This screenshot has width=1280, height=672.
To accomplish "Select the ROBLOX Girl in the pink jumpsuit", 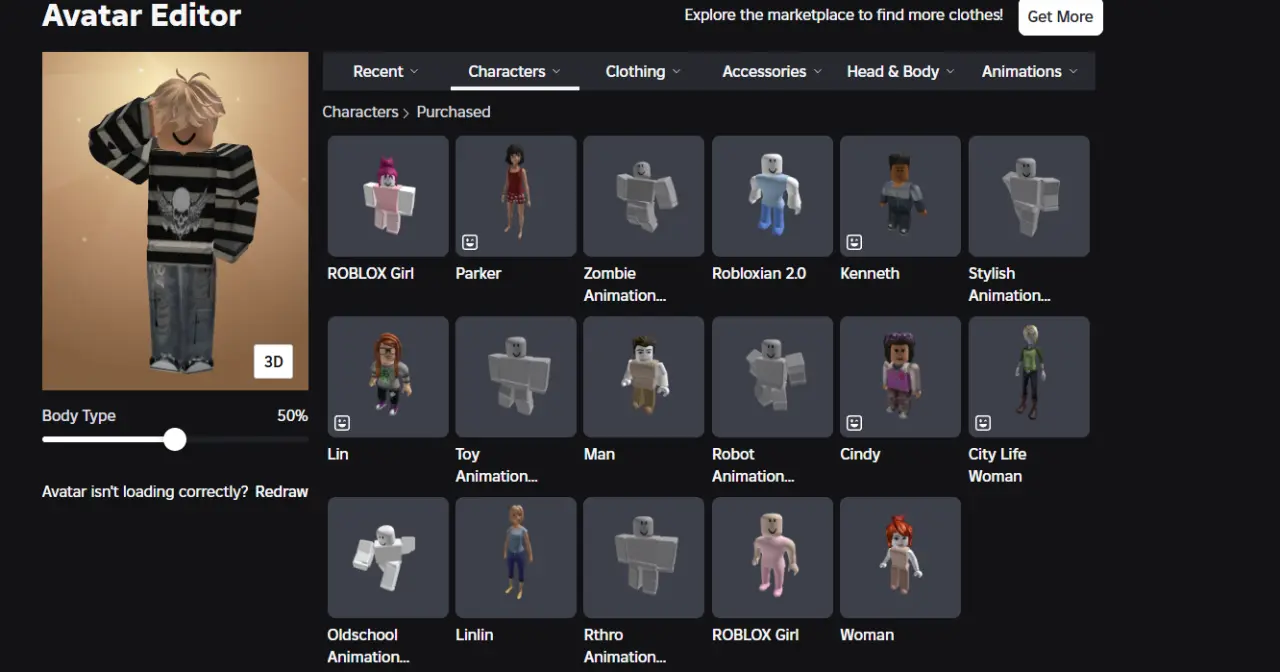I will tap(772, 558).
